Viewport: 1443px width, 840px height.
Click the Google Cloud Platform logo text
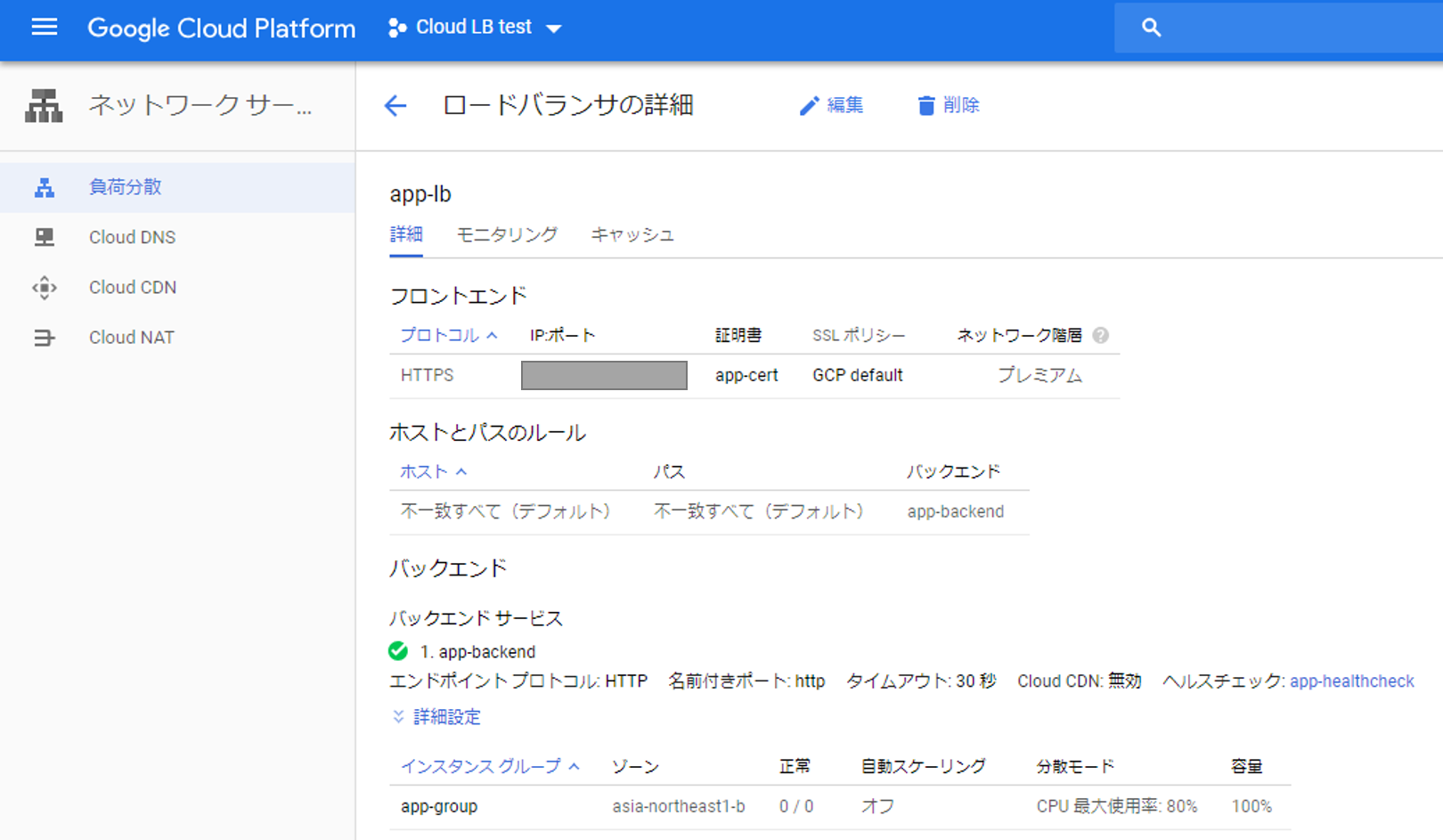tap(221, 29)
